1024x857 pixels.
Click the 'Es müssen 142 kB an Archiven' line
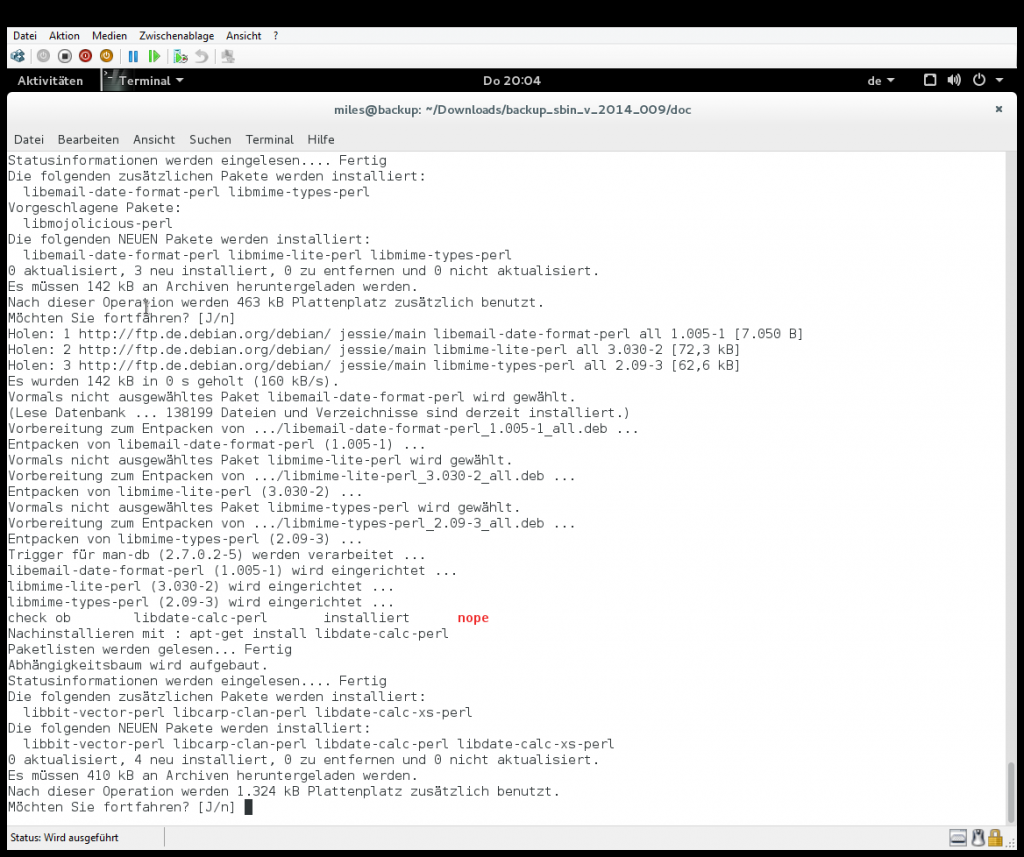coord(212,287)
